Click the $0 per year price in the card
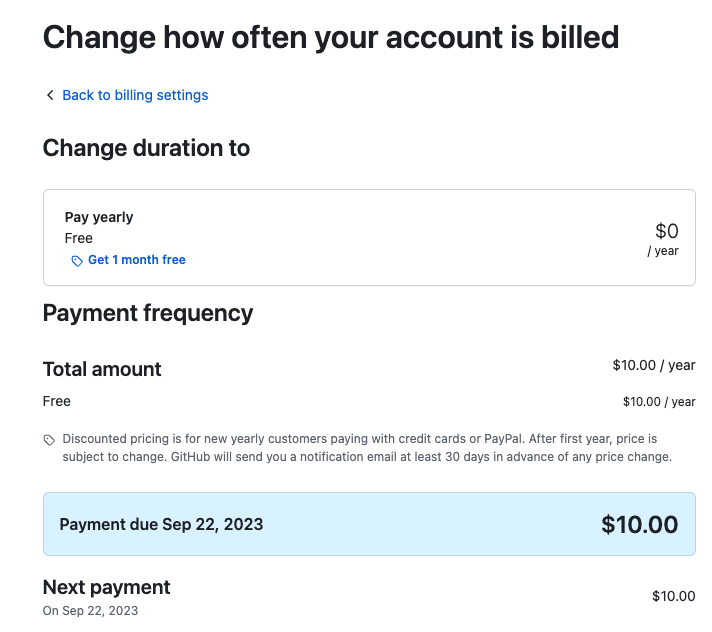 point(666,231)
